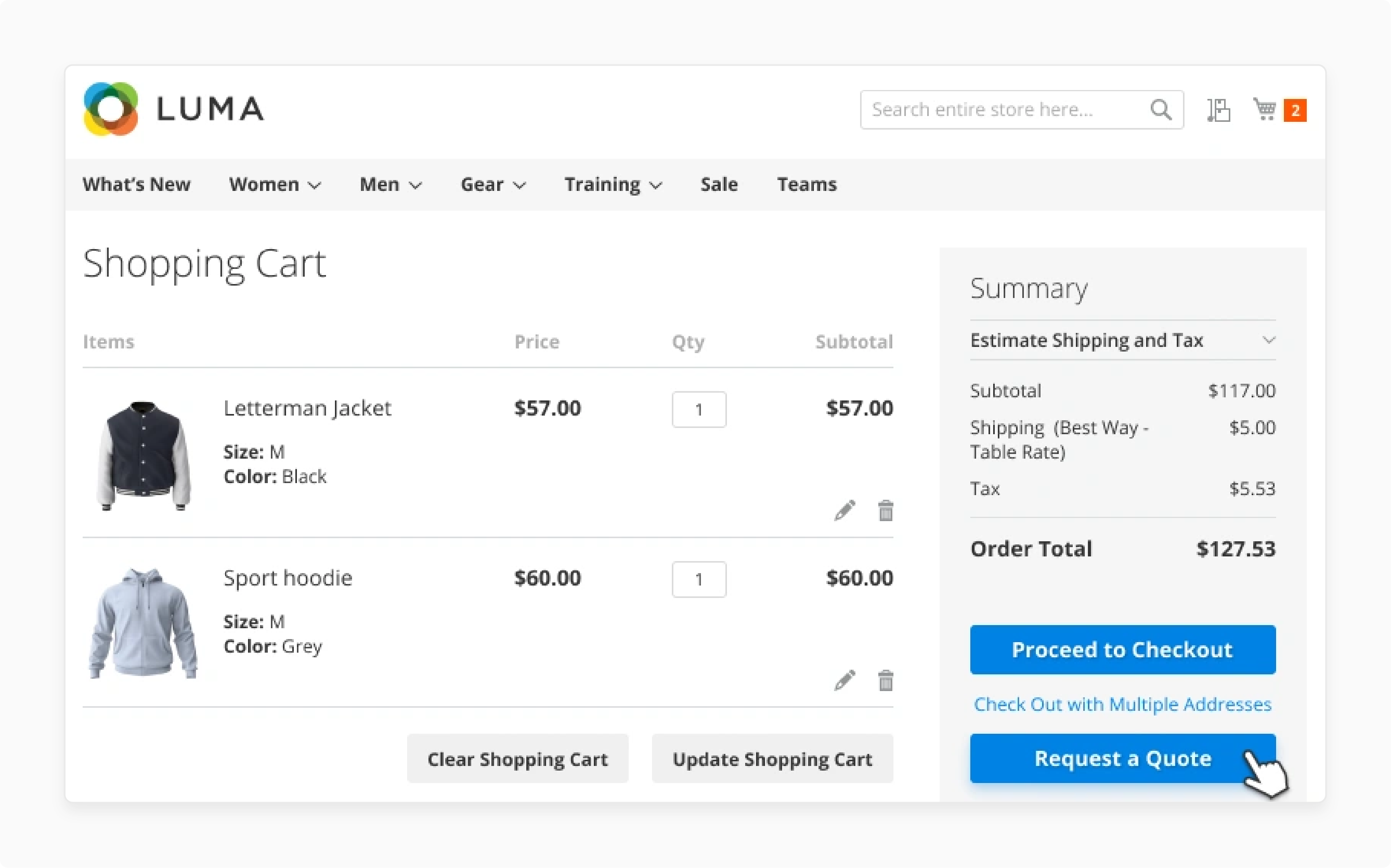The height and width of the screenshot is (868, 1391).
Task: Expand the Training menu chevron
Action: click(656, 185)
